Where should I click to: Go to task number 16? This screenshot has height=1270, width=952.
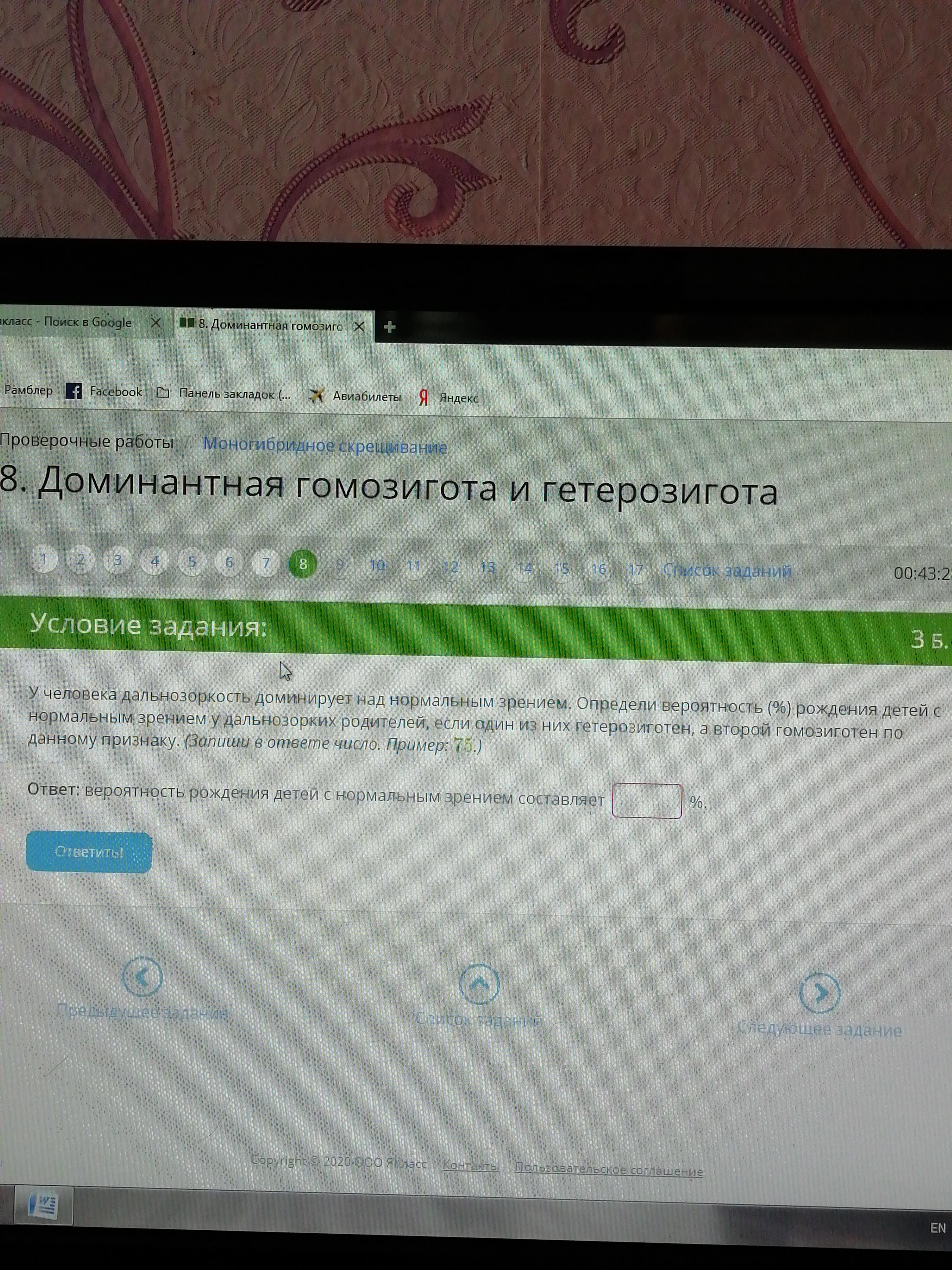(599, 570)
